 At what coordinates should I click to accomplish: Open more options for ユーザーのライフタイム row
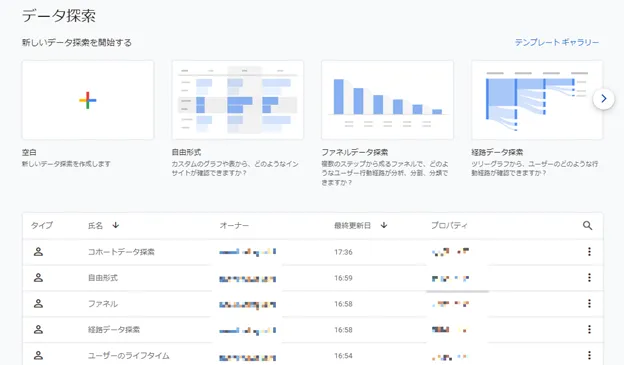coord(589,355)
